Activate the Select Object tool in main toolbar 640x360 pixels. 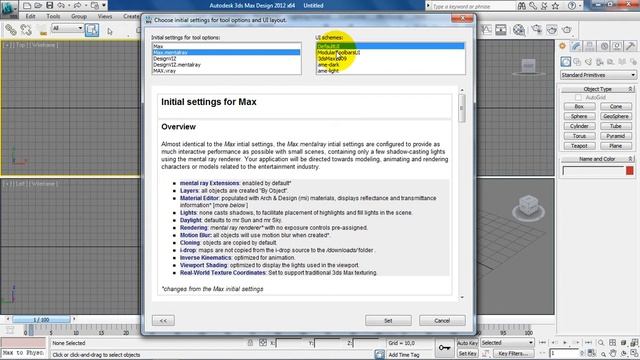pos(92,29)
